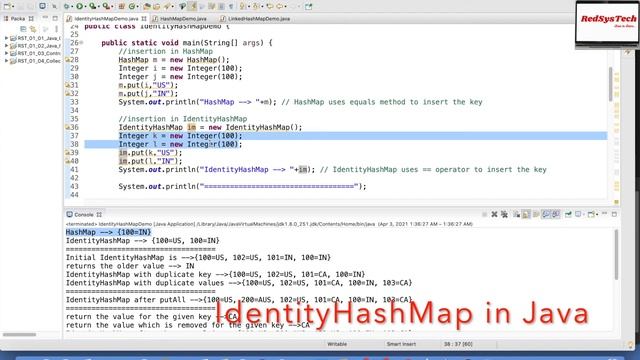The height and width of the screenshot is (360, 640).
Task: Click the Clear Console icon
Action: pyautogui.click(x=517, y=214)
